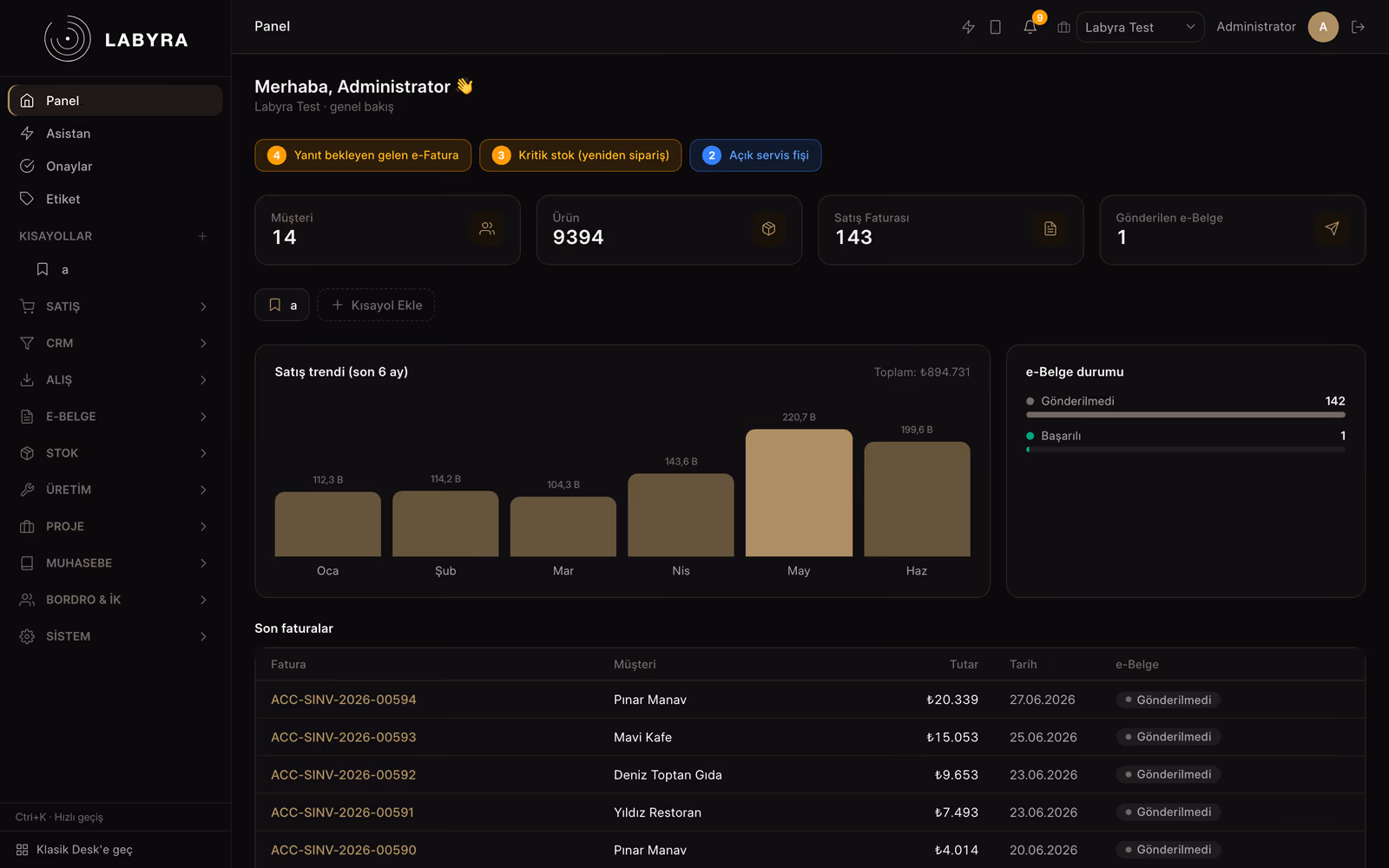Image resolution: width=1389 pixels, height=868 pixels.
Task: Click the logout icon beside the avatar
Action: (1359, 27)
